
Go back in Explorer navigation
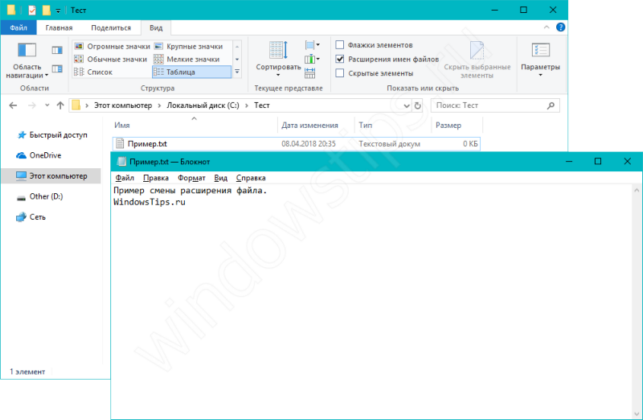[13, 105]
